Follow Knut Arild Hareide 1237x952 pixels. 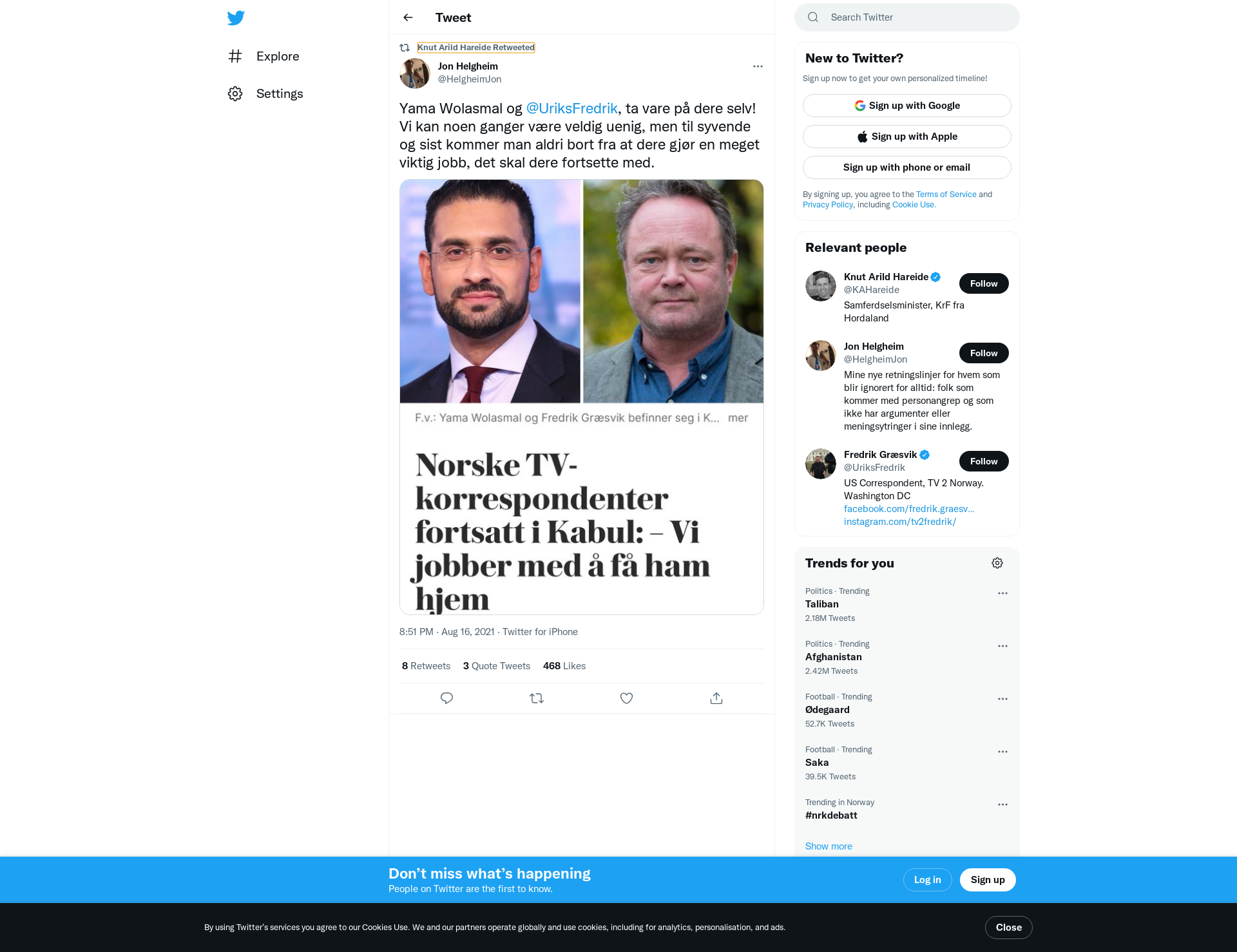984,283
